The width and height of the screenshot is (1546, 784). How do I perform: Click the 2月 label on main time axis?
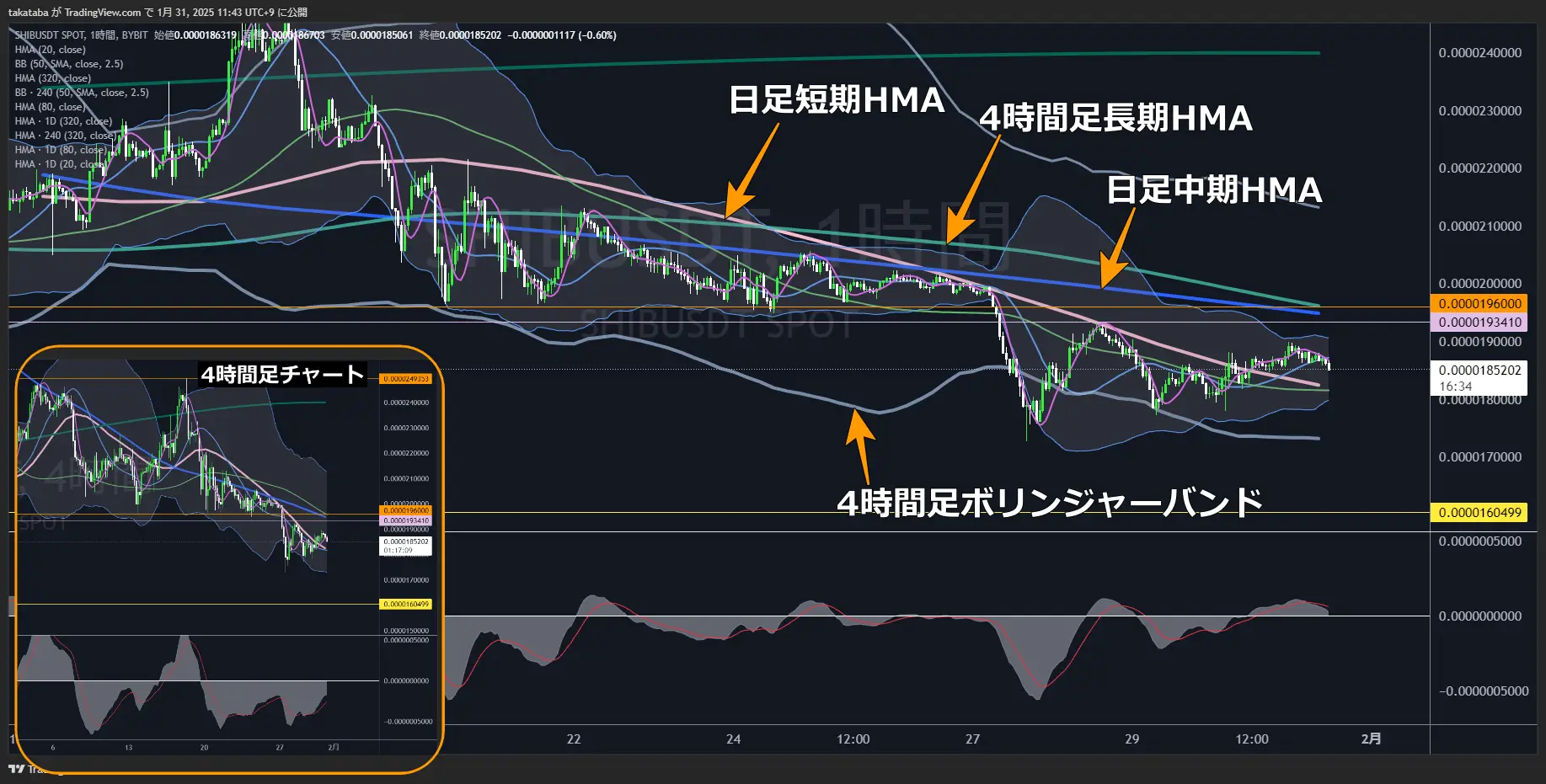point(1371,739)
